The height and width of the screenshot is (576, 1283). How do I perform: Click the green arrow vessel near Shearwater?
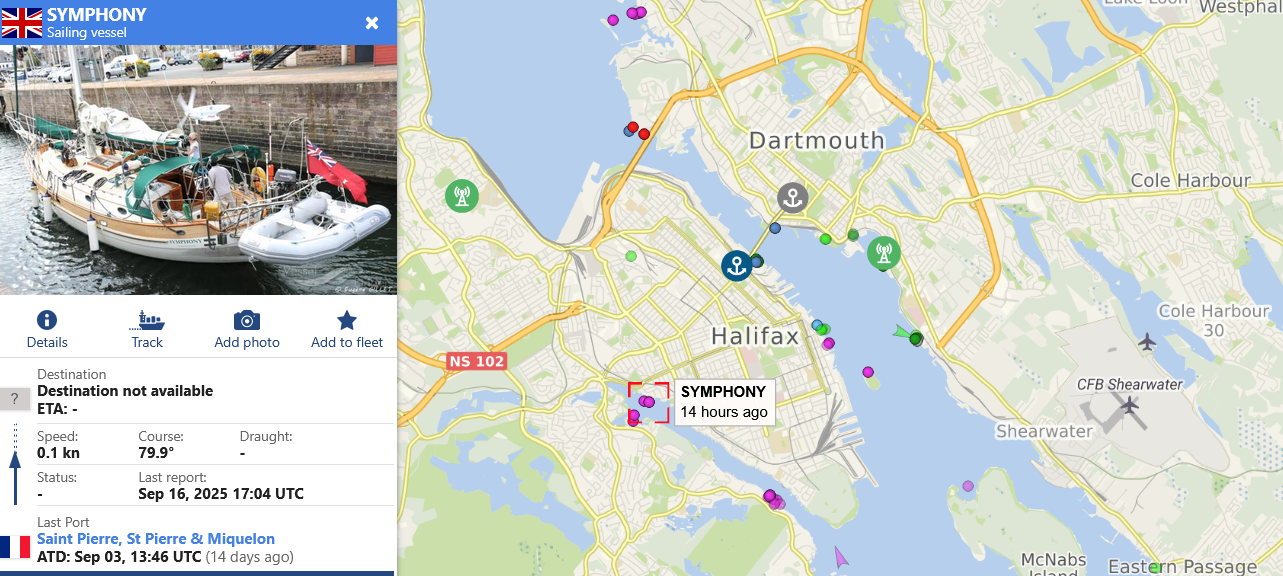pyautogui.click(x=903, y=333)
